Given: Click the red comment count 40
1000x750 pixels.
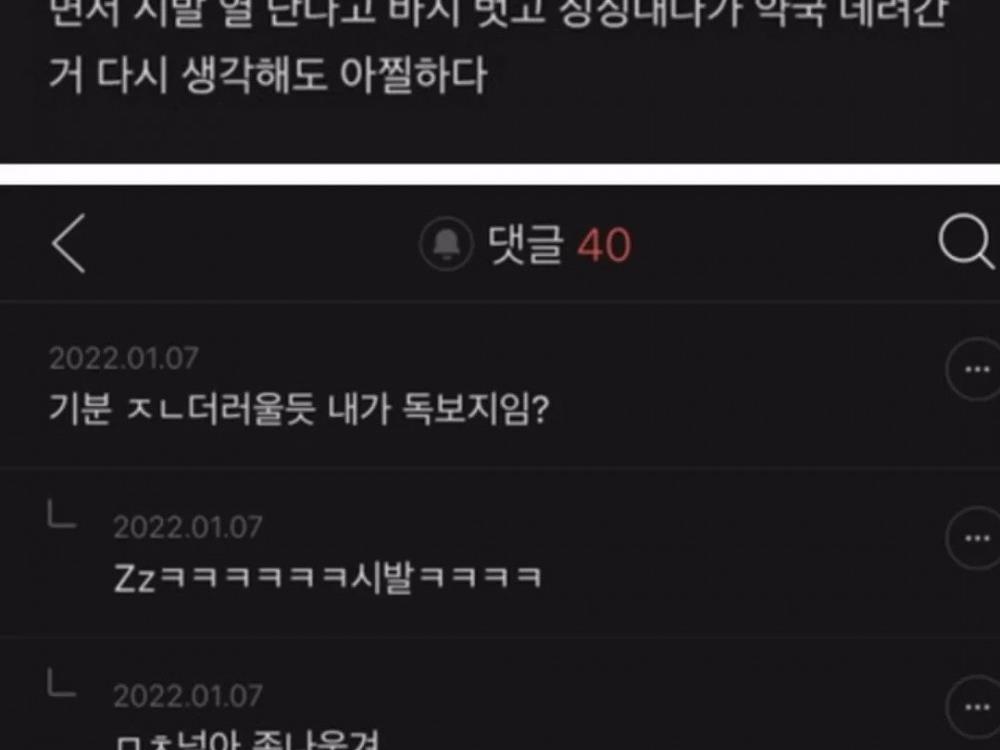Looking at the screenshot, I should point(604,246).
